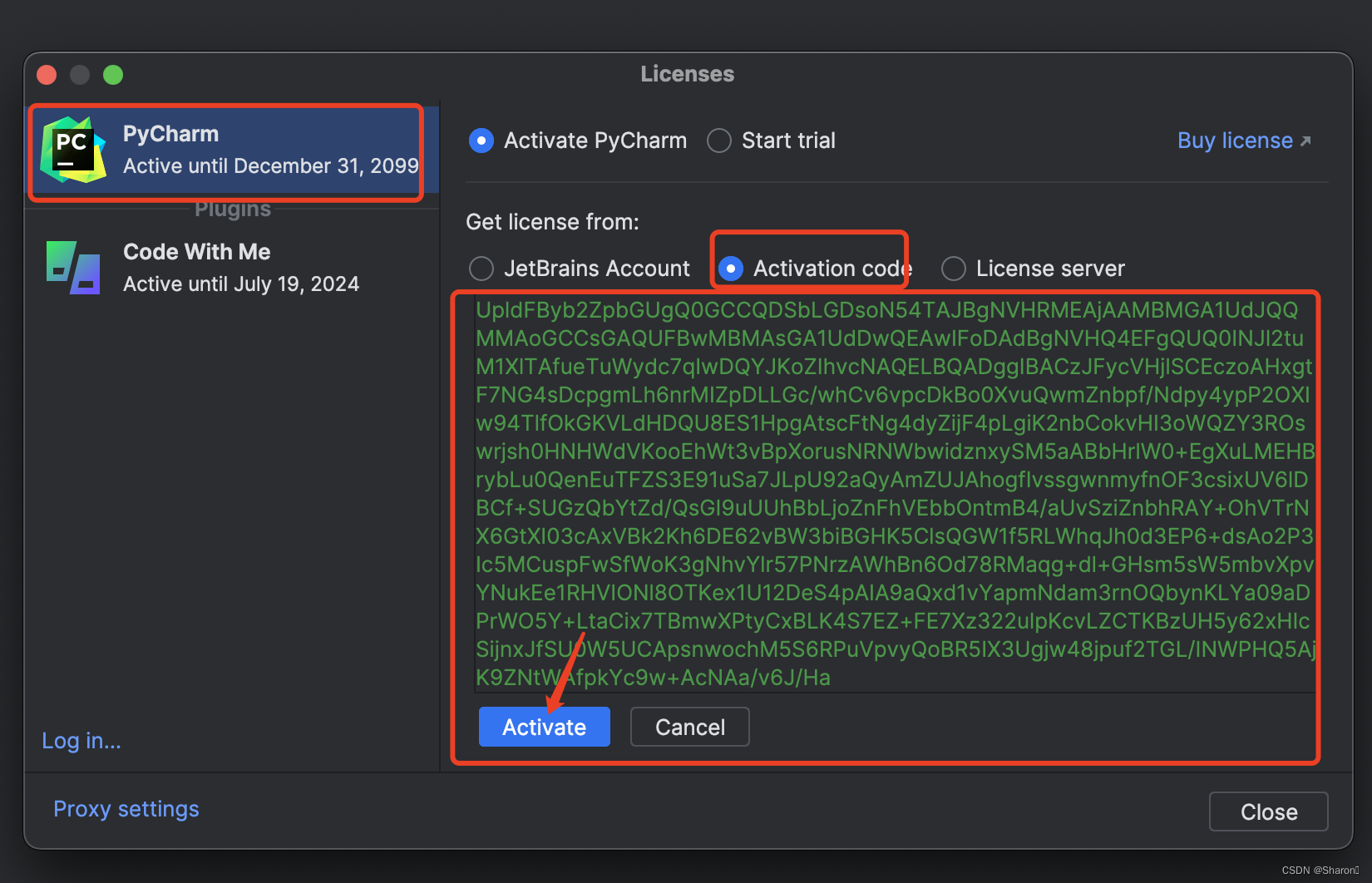
Task: Click inside the activation code text area
Action: [x=895, y=494]
